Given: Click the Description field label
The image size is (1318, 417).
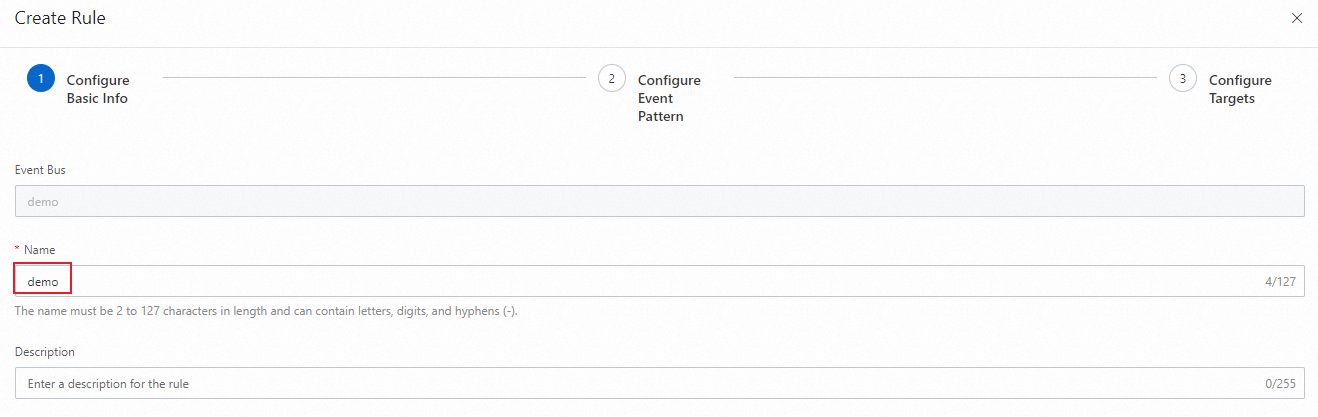Looking at the screenshot, I should point(44,352).
